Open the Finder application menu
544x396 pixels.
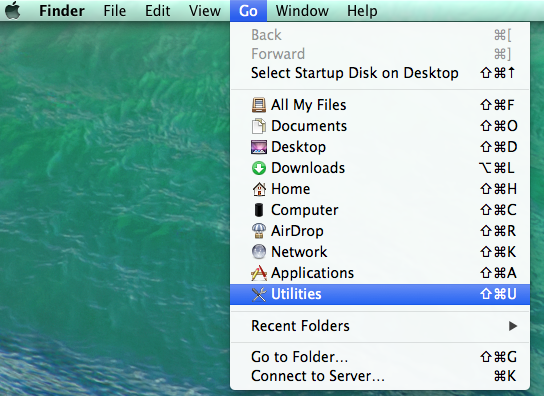(62, 11)
